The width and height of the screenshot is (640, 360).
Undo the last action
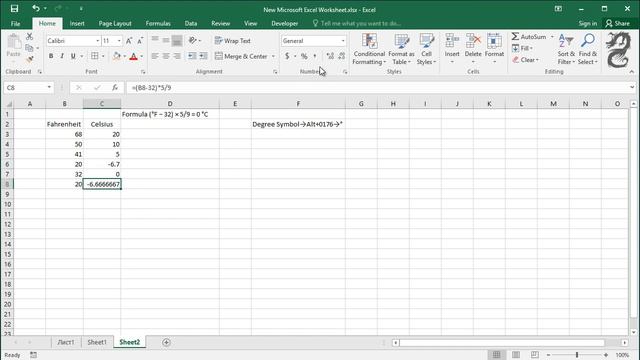coord(36,9)
